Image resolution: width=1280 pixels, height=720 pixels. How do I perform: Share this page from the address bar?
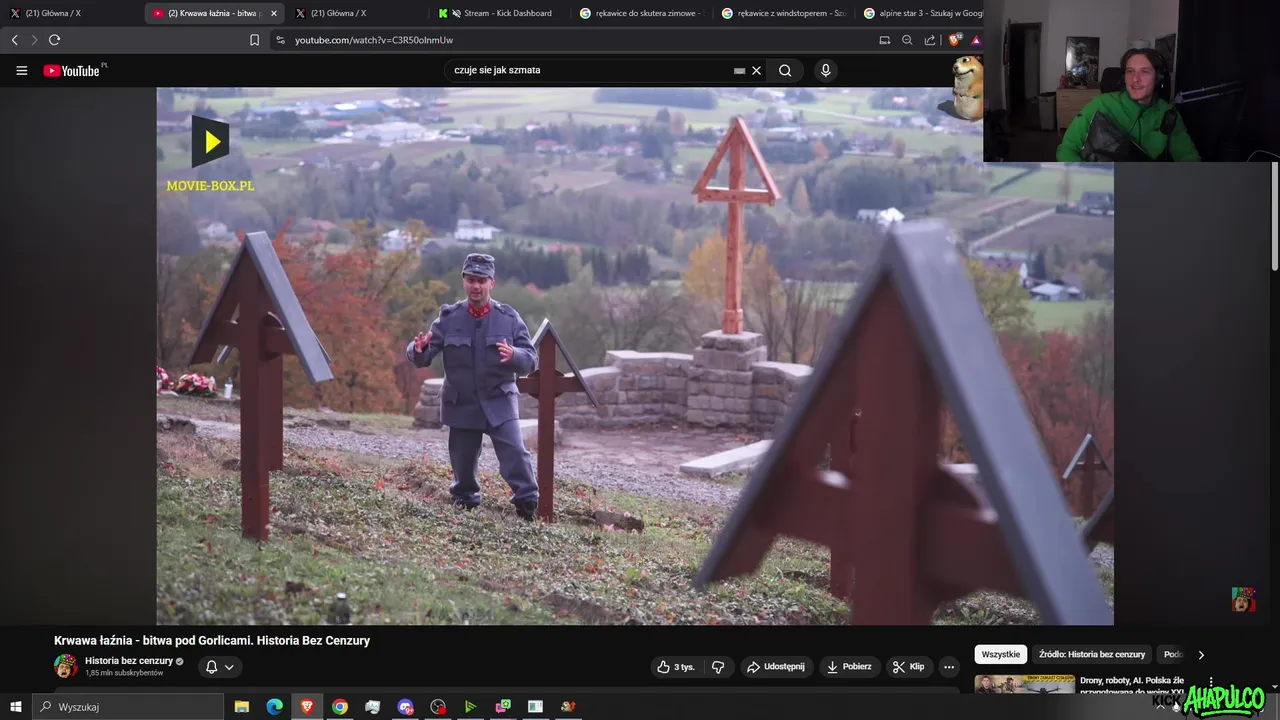pos(930,40)
